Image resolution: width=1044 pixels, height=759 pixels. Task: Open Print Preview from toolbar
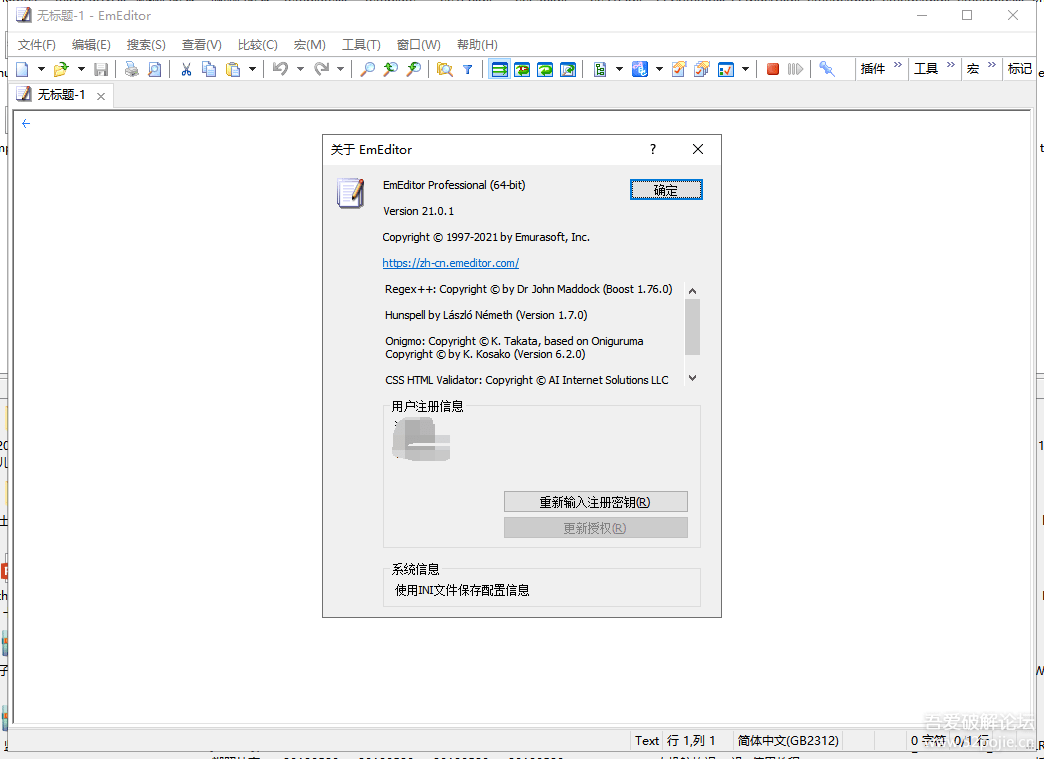click(154, 69)
